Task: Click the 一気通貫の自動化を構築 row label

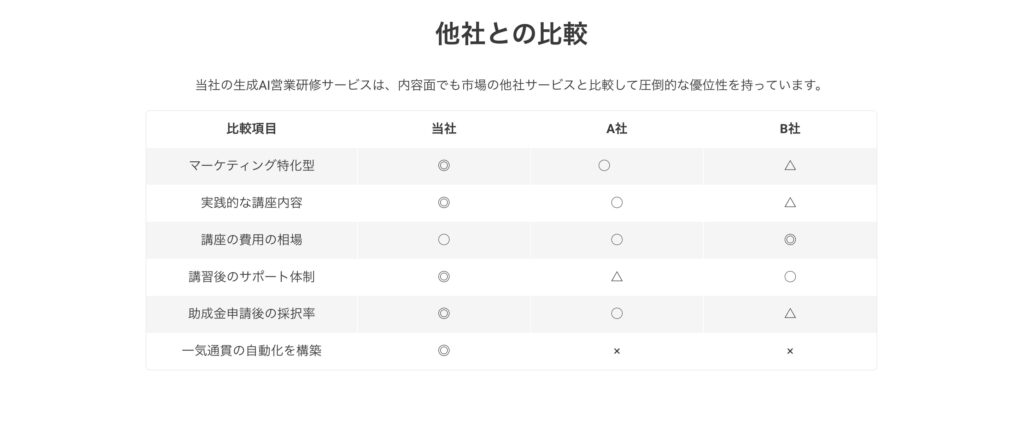Action: coord(251,351)
